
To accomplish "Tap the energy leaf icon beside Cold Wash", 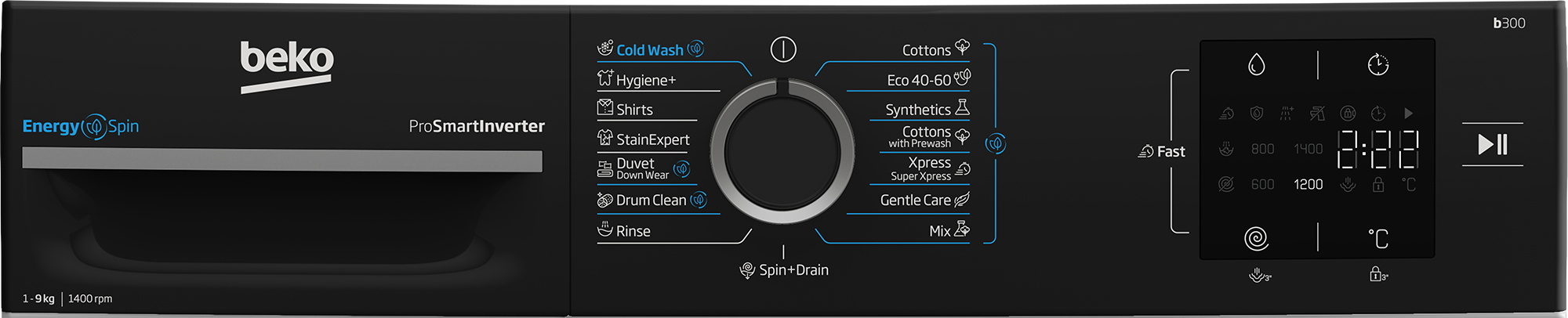I will pyautogui.click(x=695, y=49).
